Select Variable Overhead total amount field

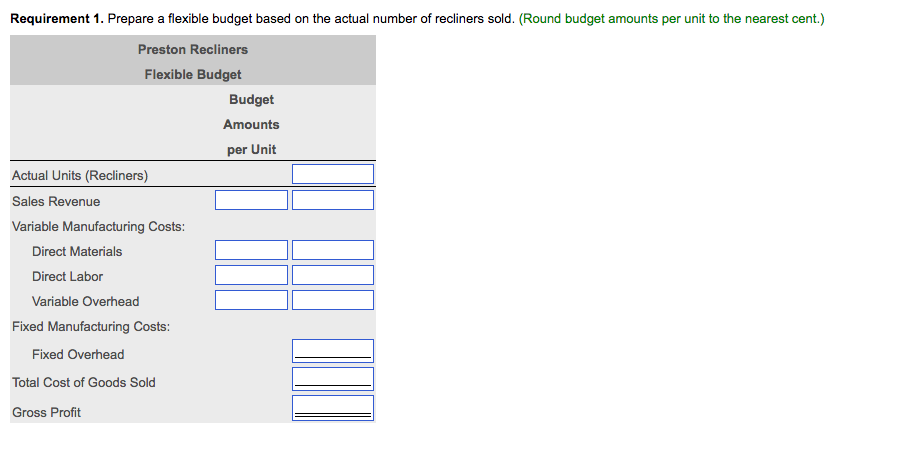[x=333, y=300]
